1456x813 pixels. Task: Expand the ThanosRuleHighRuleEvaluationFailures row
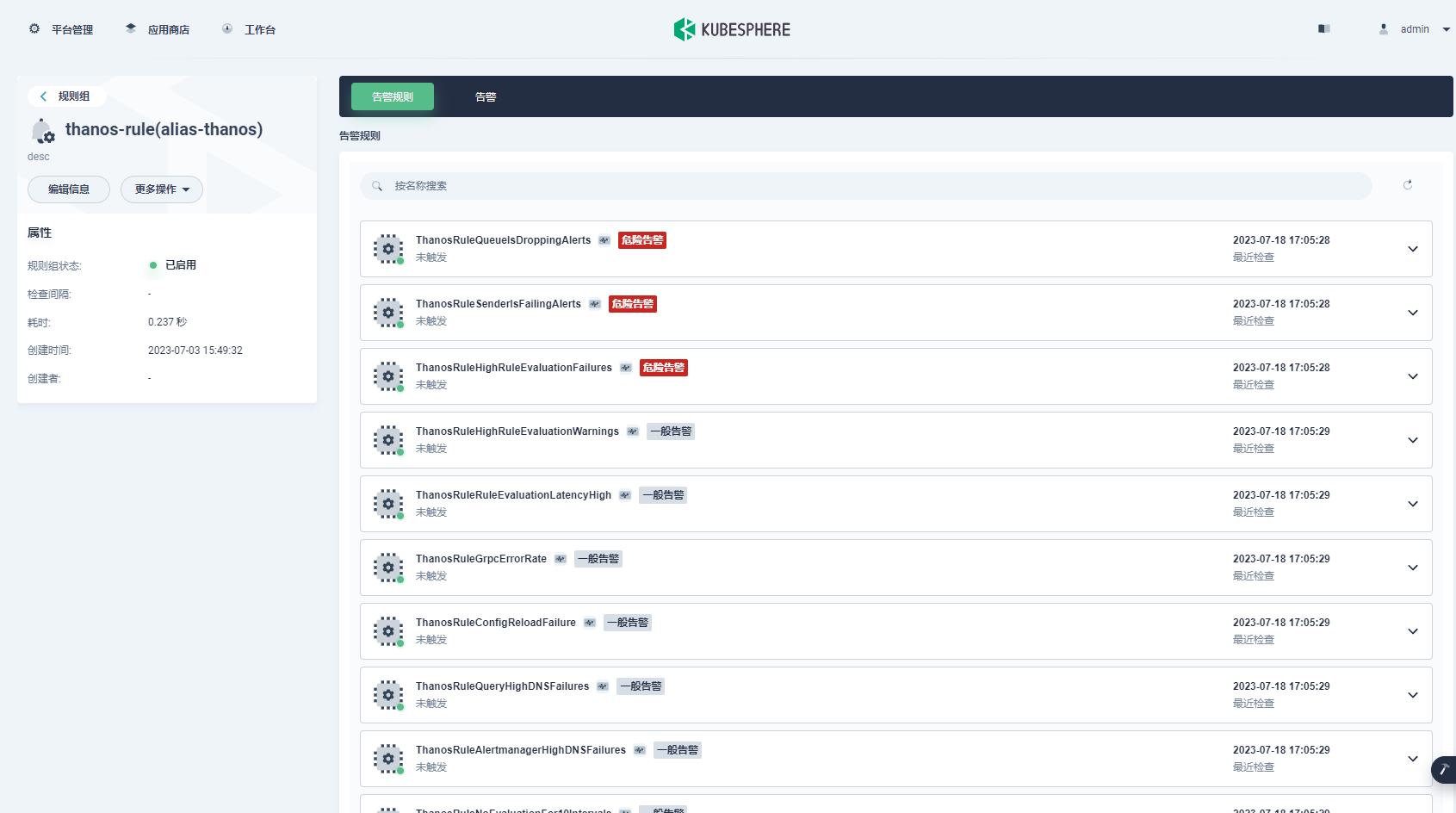point(1413,376)
